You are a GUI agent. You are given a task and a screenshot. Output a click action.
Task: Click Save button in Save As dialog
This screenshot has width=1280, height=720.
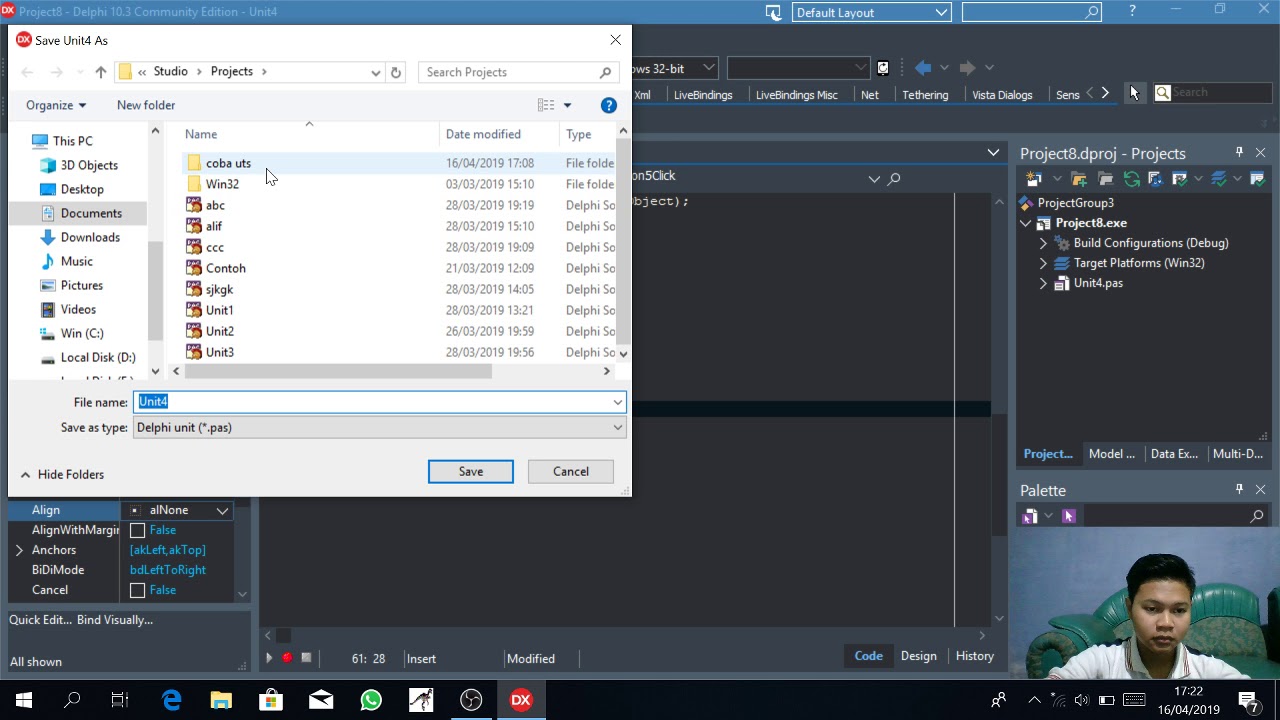click(471, 471)
